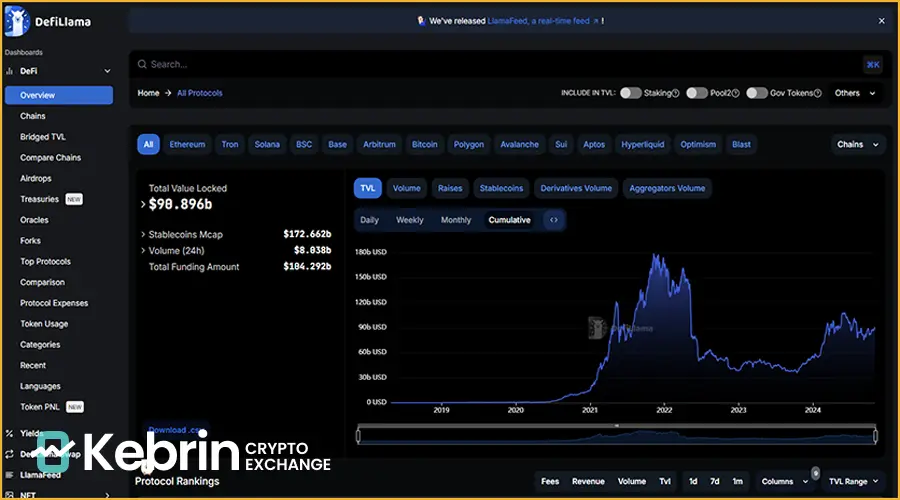Open Oracles in the sidebar
This screenshot has width=900, height=500.
[34, 220]
